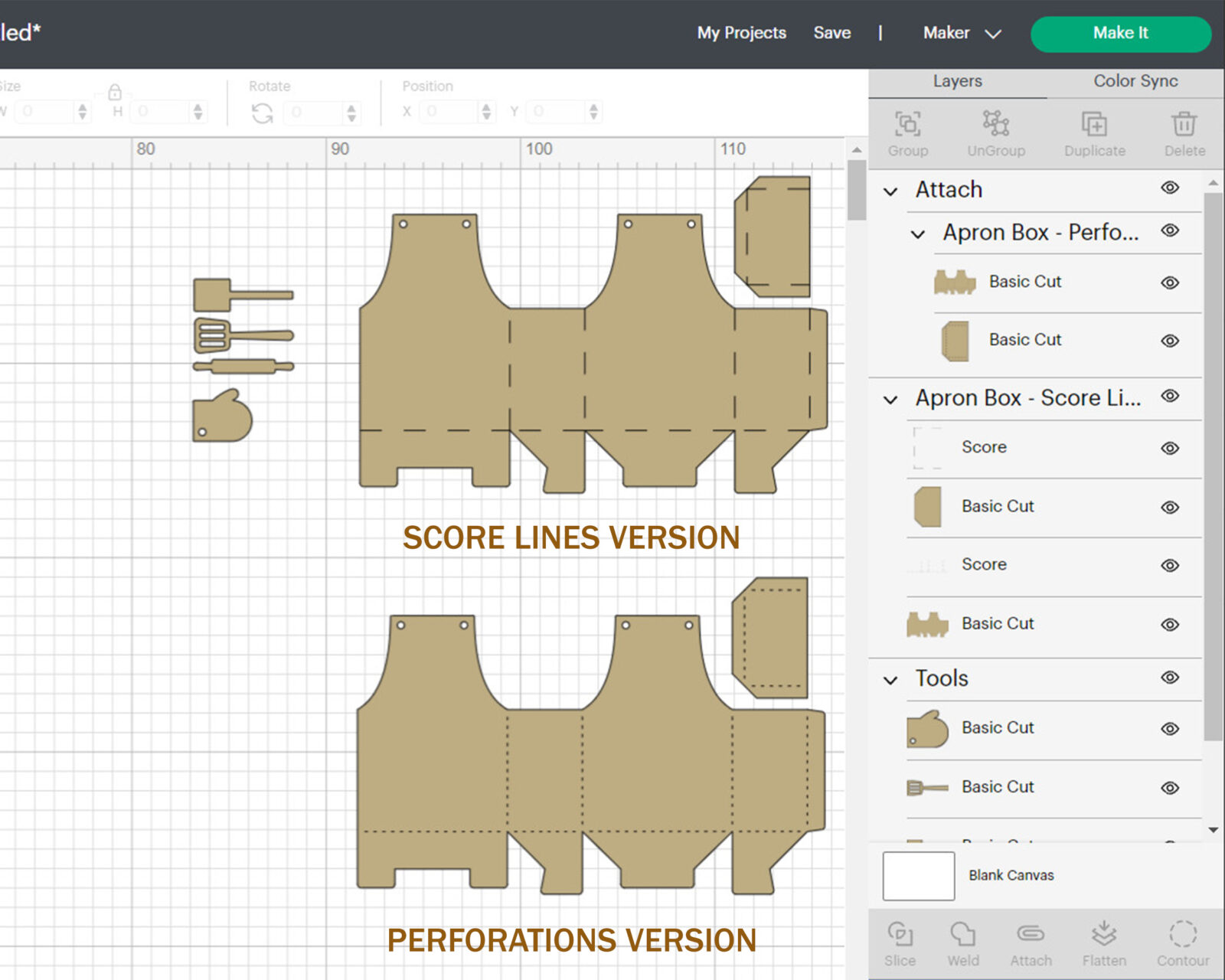The height and width of the screenshot is (980, 1225).
Task: Toggle visibility of Attach group
Action: tap(1170, 188)
